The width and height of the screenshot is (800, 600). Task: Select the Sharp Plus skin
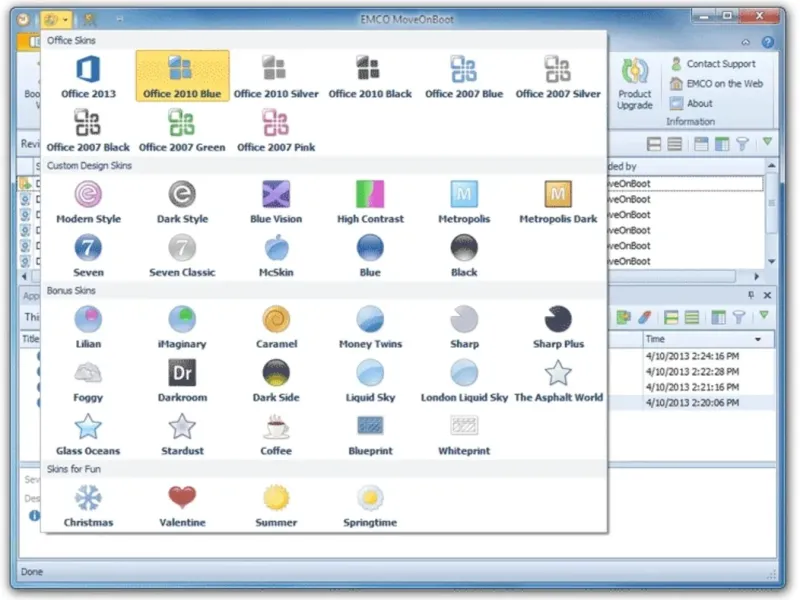click(x=558, y=327)
